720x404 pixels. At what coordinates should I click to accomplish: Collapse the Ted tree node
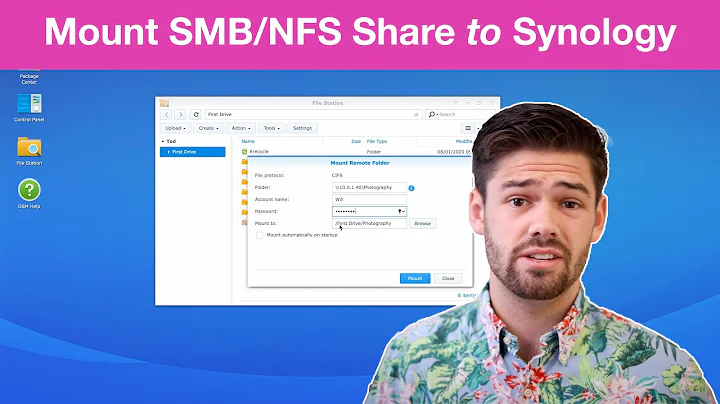pyautogui.click(x=163, y=141)
